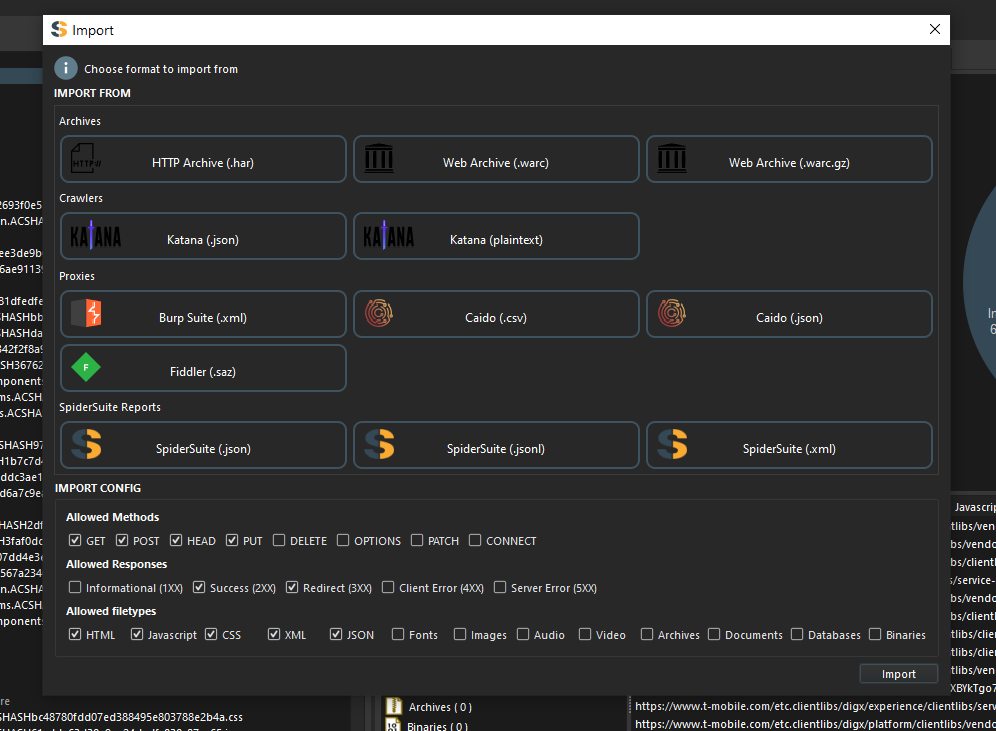
Task: Click the Katana (.json) logo icon
Action: pos(95,236)
